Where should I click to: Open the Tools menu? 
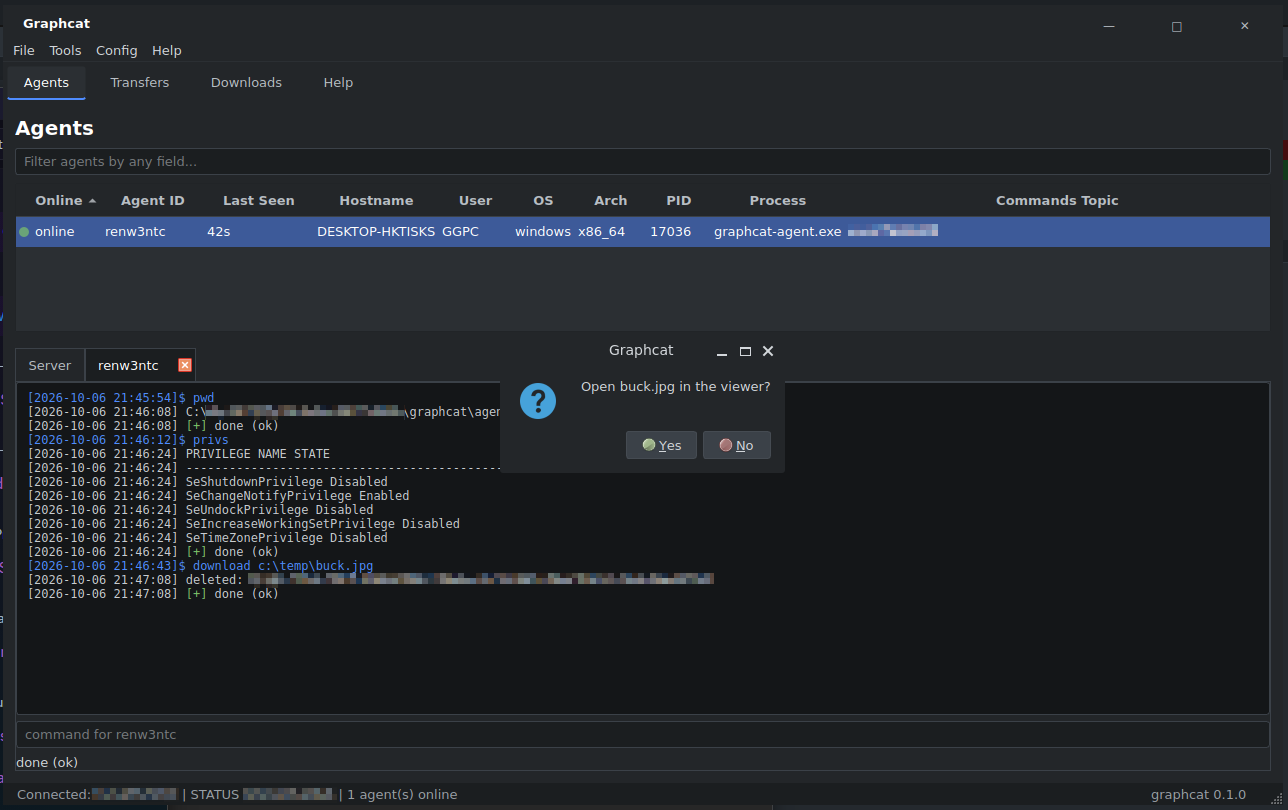pyautogui.click(x=66, y=50)
